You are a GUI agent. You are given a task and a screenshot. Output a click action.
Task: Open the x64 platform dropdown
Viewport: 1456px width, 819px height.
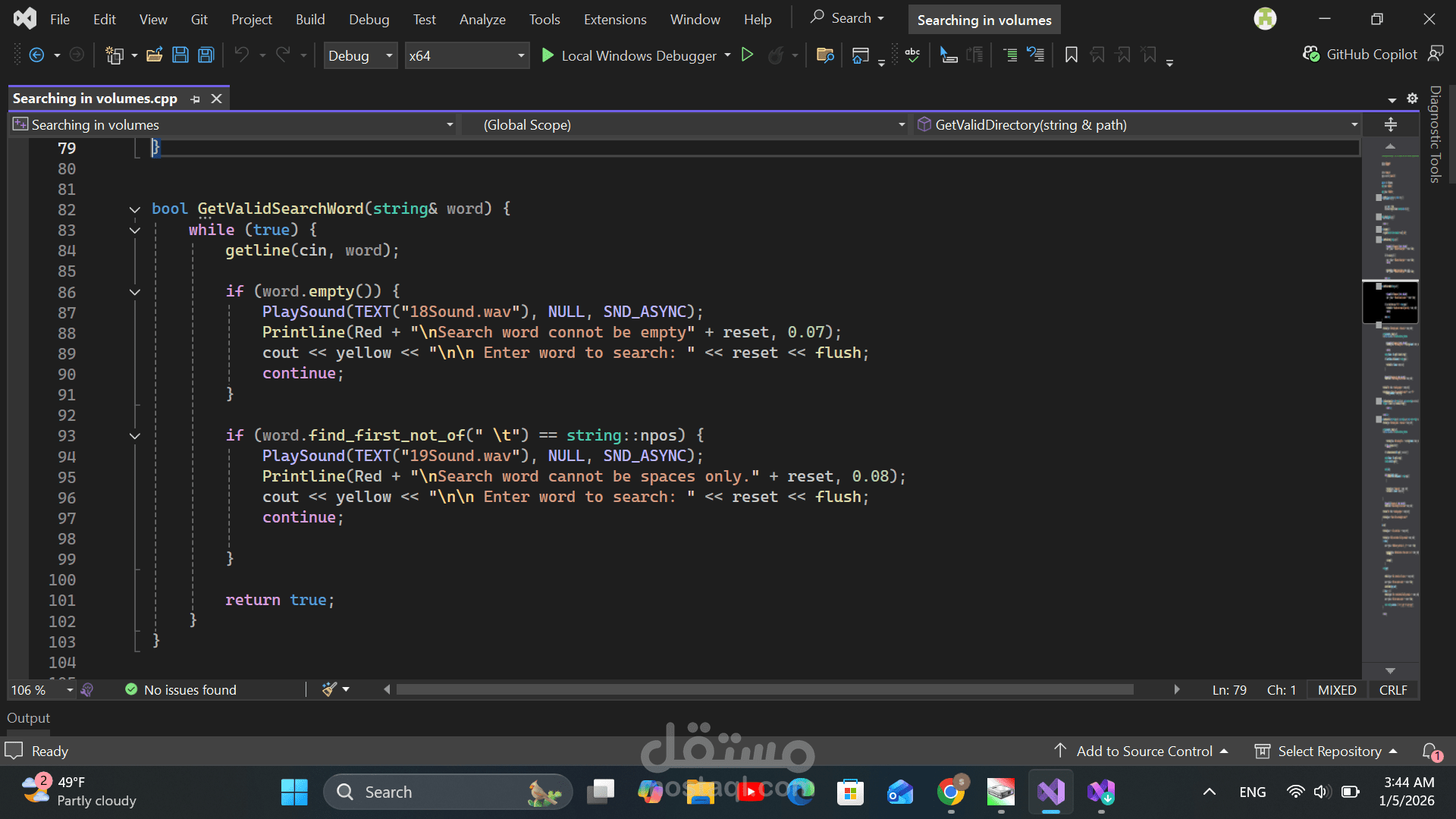coord(466,55)
